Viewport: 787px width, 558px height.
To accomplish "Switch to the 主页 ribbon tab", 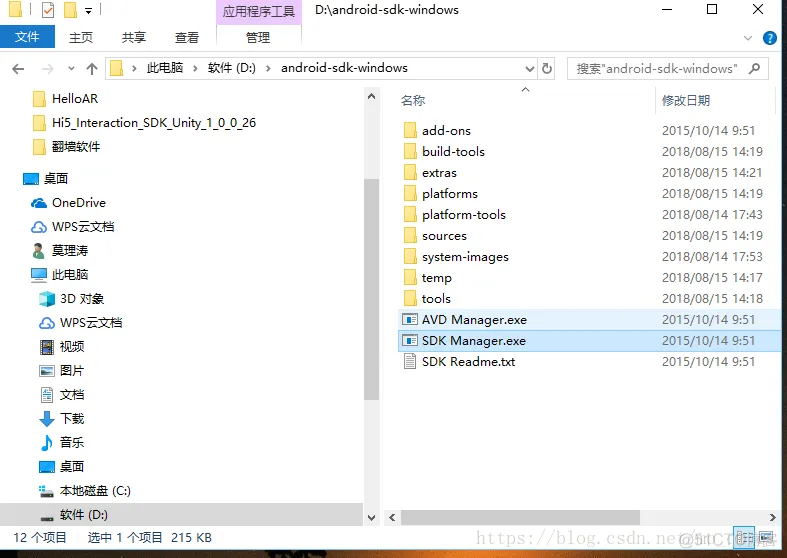I will pyautogui.click(x=81, y=37).
